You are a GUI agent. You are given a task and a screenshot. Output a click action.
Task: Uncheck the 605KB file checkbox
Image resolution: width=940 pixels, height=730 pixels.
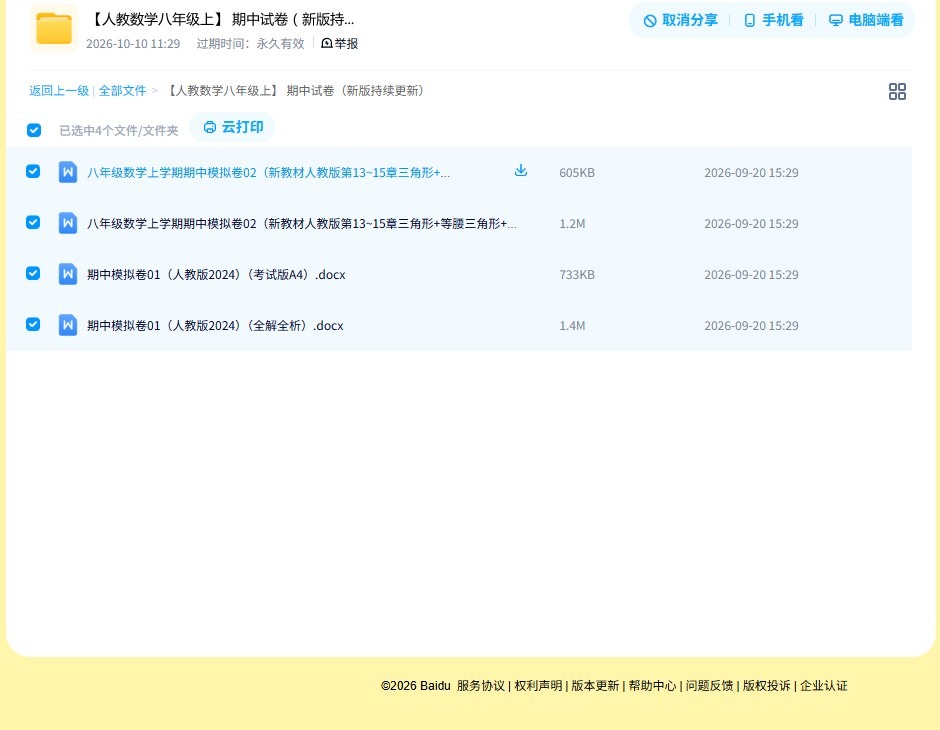[x=33, y=171]
